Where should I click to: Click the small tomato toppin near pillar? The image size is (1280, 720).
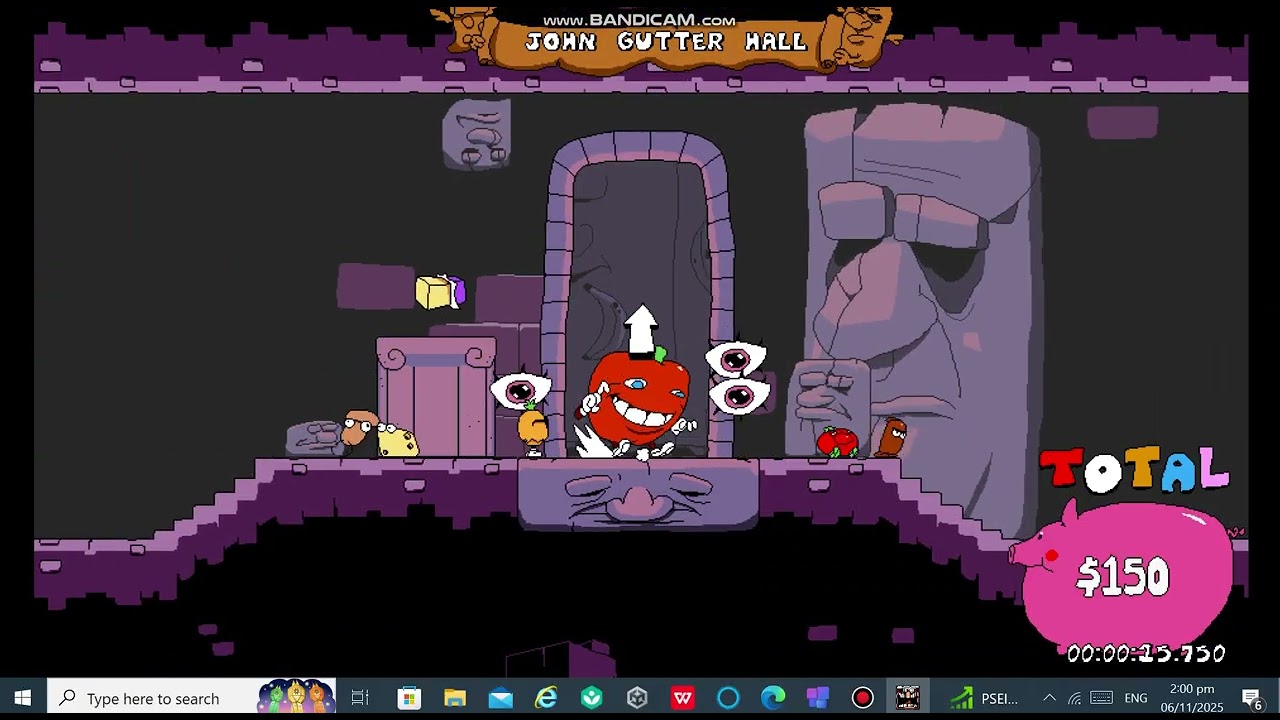click(x=837, y=441)
